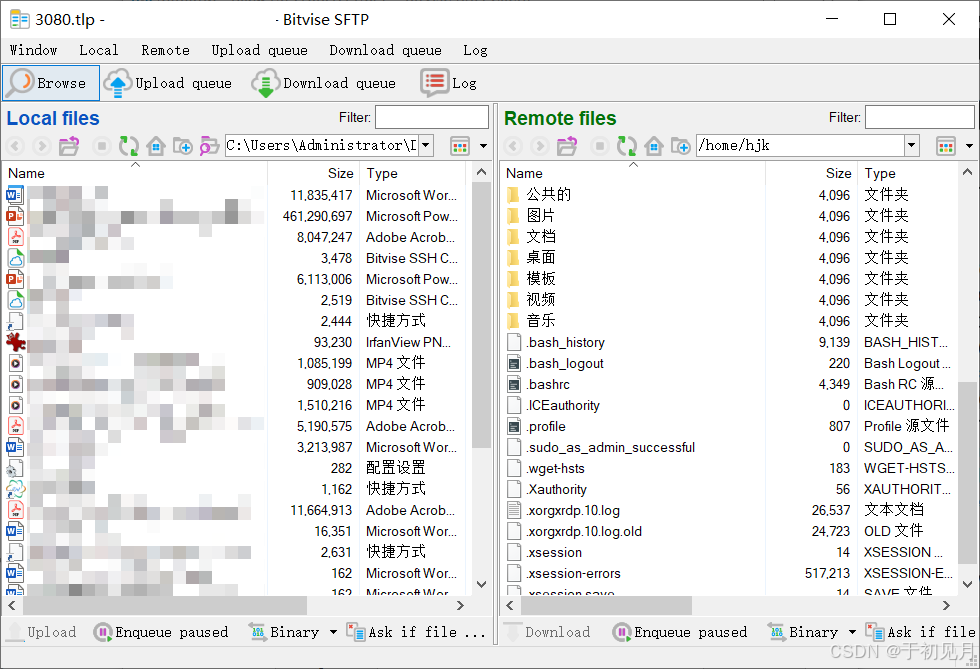
Task: Click the Remote view layout icon
Action: (946, 146)
